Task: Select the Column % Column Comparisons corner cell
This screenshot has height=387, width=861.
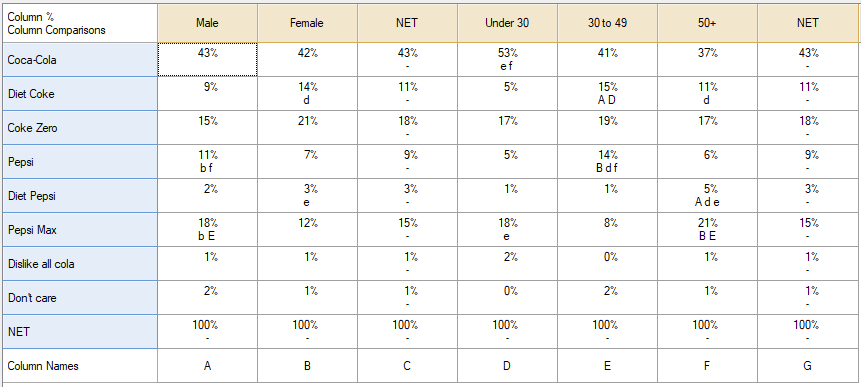Action: click(x=80, y=23)
